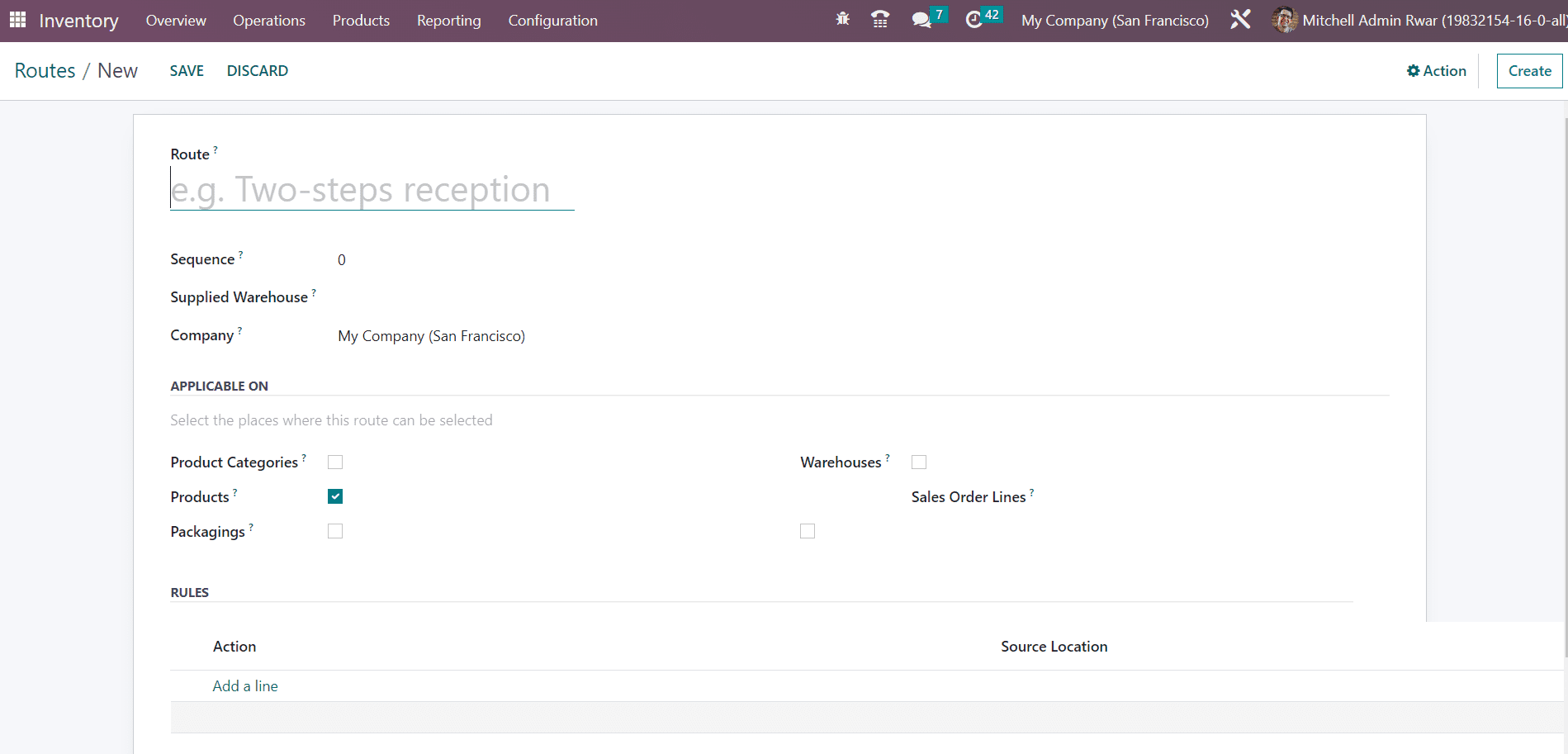Open the conversations chat bubble icon
Screen dimensions: 1568x754
point(921,20)
